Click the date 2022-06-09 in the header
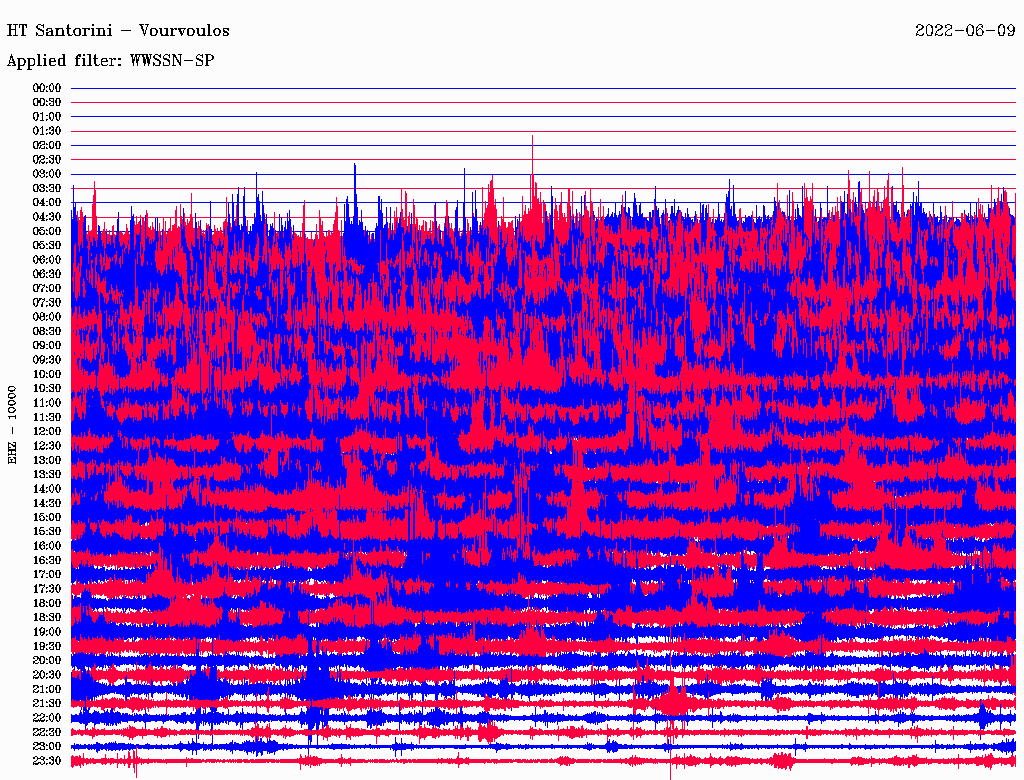The width and height of the screenshot is (1024, 780). coord(964,31)
